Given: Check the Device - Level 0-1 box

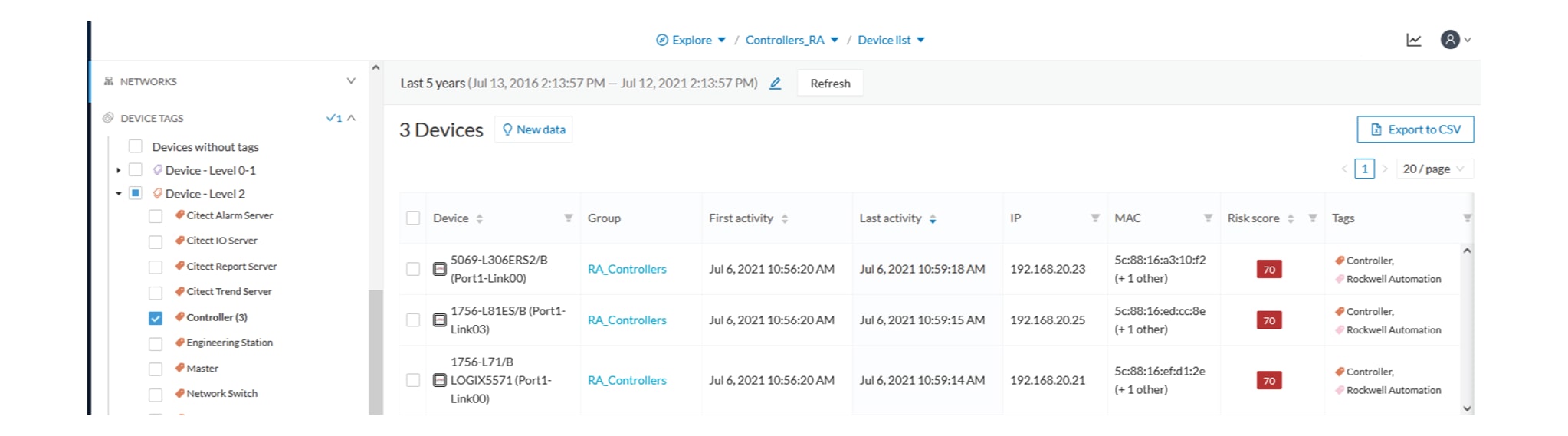Looking at the screenshot, I should [x=136, y=170].
